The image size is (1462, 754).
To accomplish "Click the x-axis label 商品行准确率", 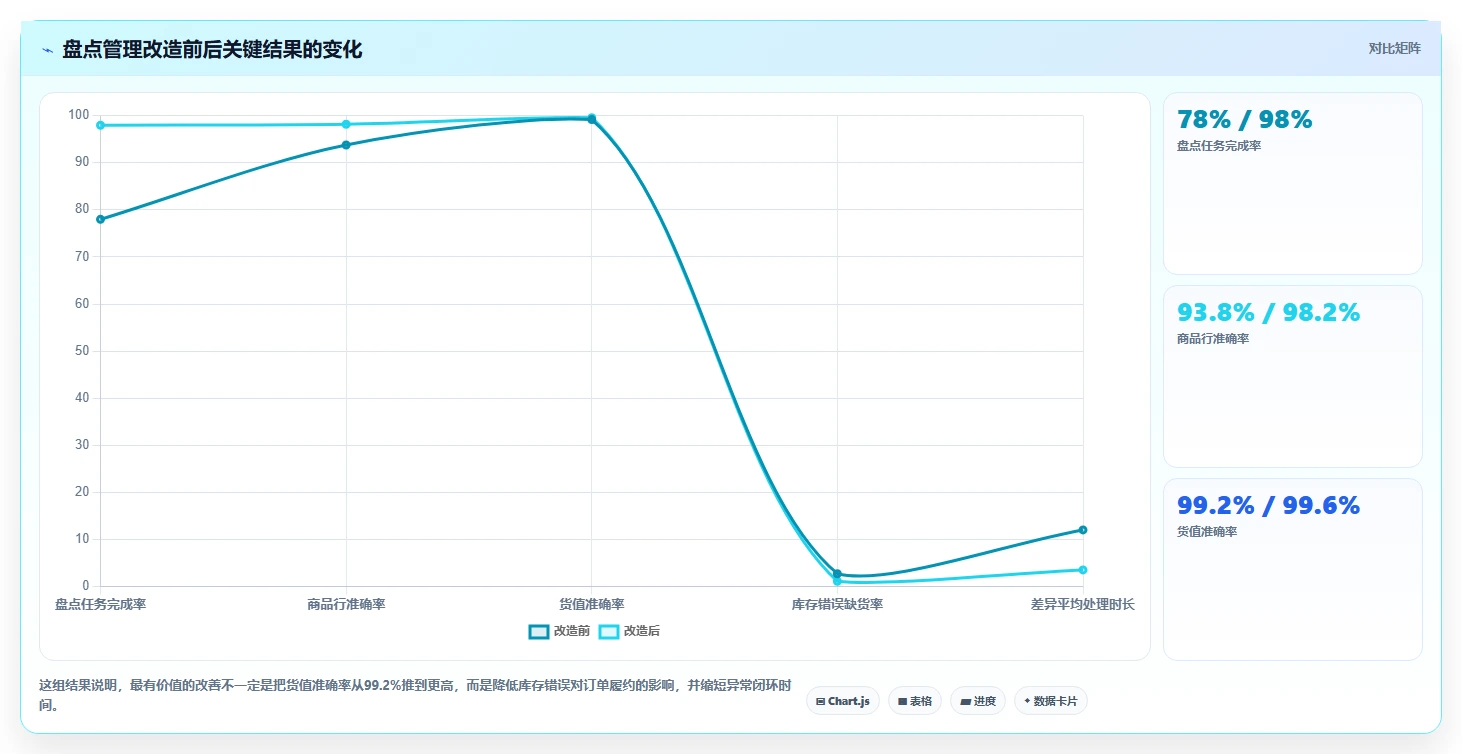I will [x=346, y=604].
